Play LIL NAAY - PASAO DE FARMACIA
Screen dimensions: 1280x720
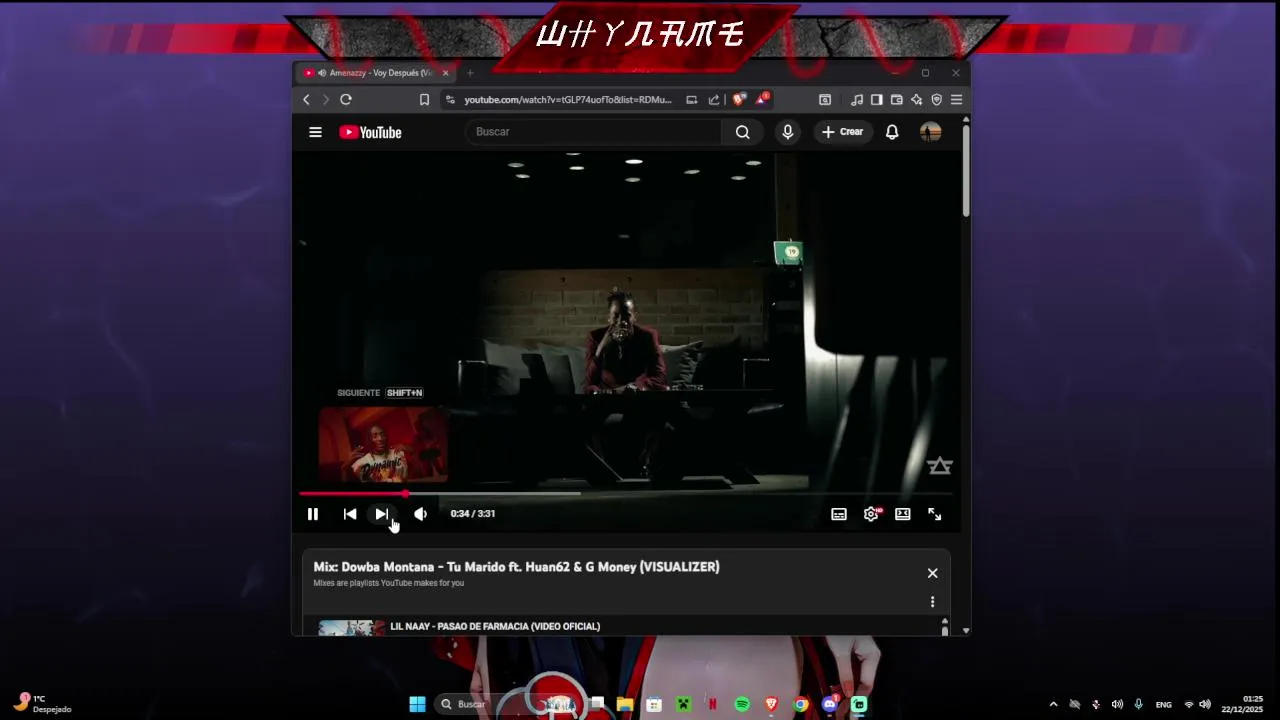point(495,627)
